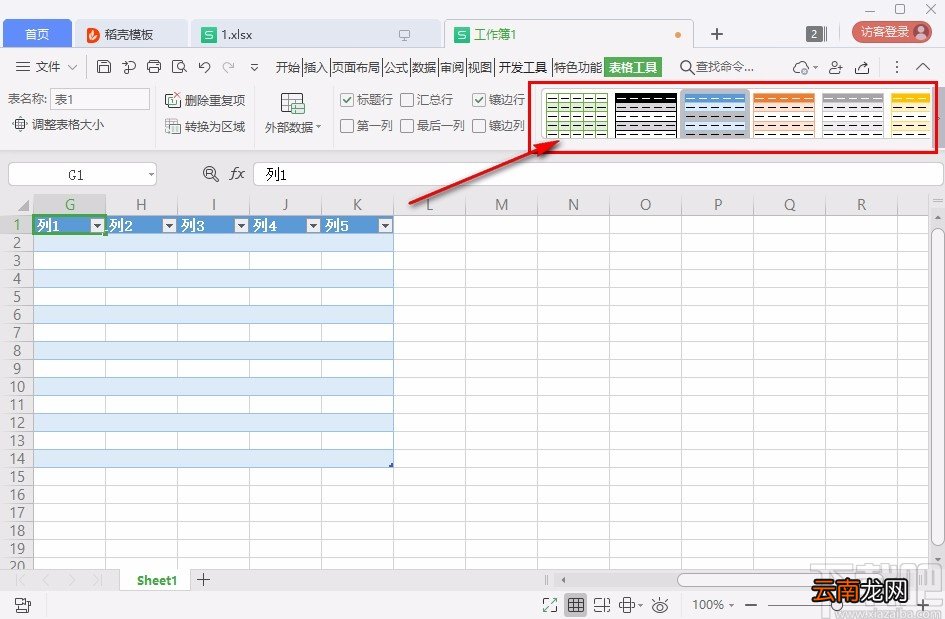Open the 100% zoom level dropdown

(713, 604)
